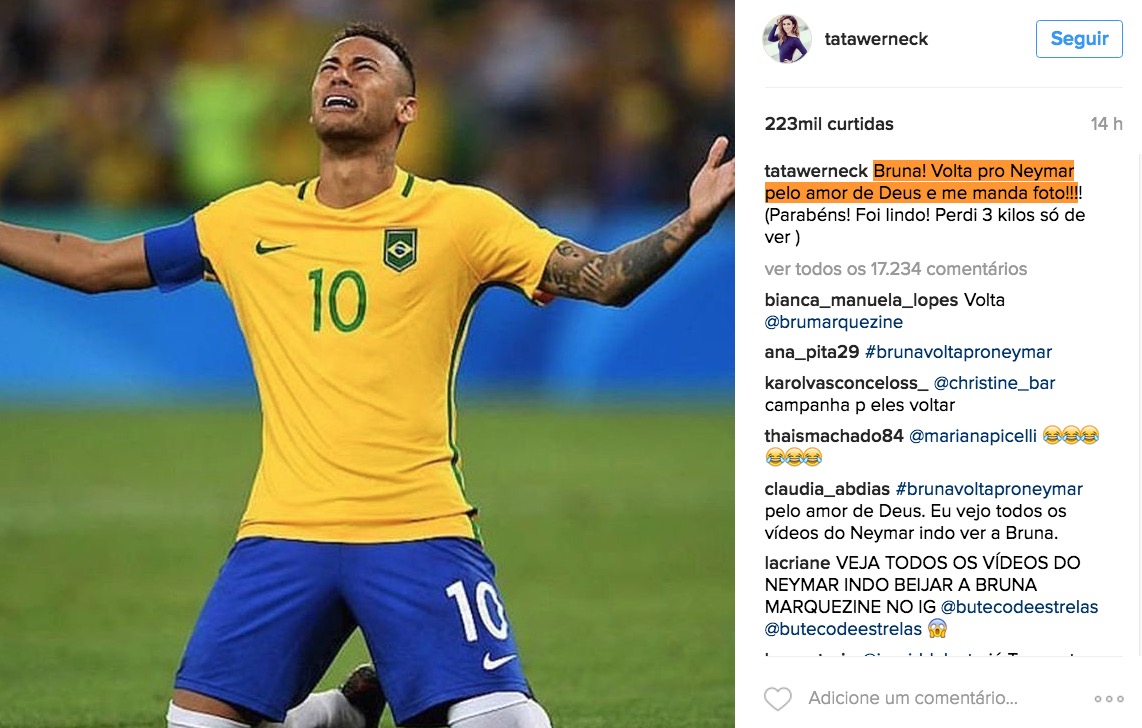Screen dimensions: 1142x728
Task: Add a comment in the comment field
Action: tap(913, 698)
